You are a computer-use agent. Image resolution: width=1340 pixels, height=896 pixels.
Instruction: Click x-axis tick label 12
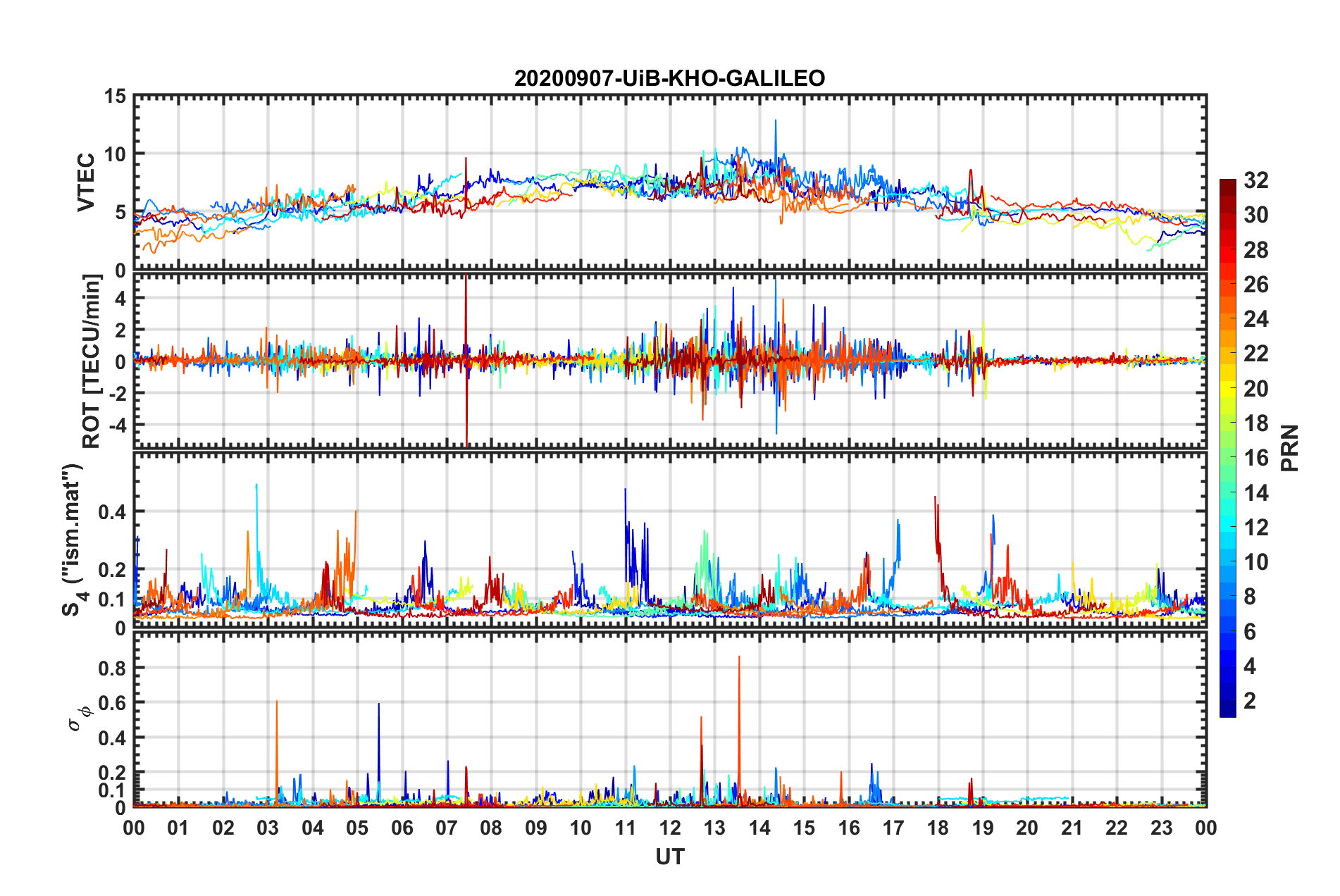(670, 828)
